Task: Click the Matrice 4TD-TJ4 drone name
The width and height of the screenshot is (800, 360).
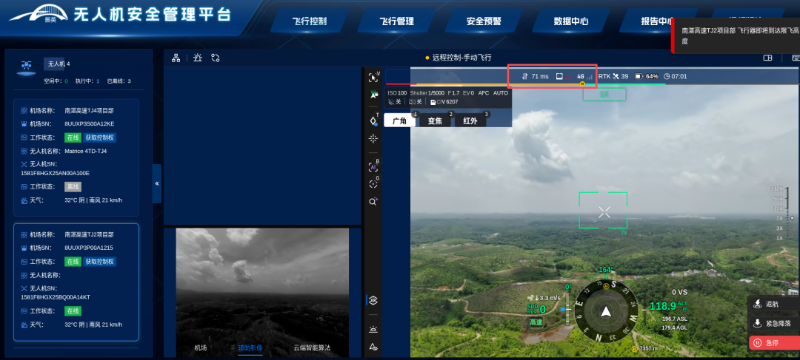Action: click(x=86, y=151)
